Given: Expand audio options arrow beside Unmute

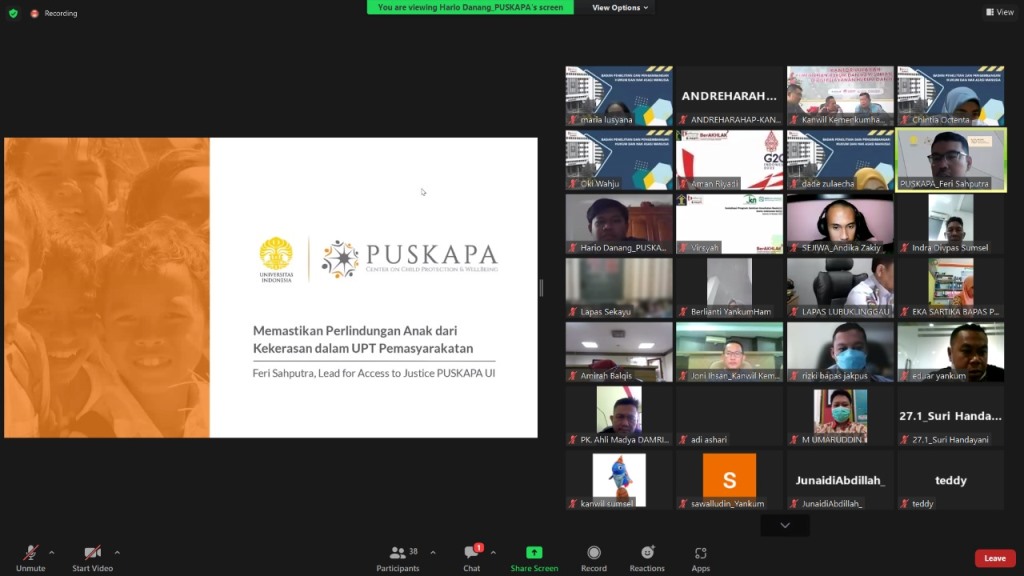Looking at the screenshot, I should (52, 552).
